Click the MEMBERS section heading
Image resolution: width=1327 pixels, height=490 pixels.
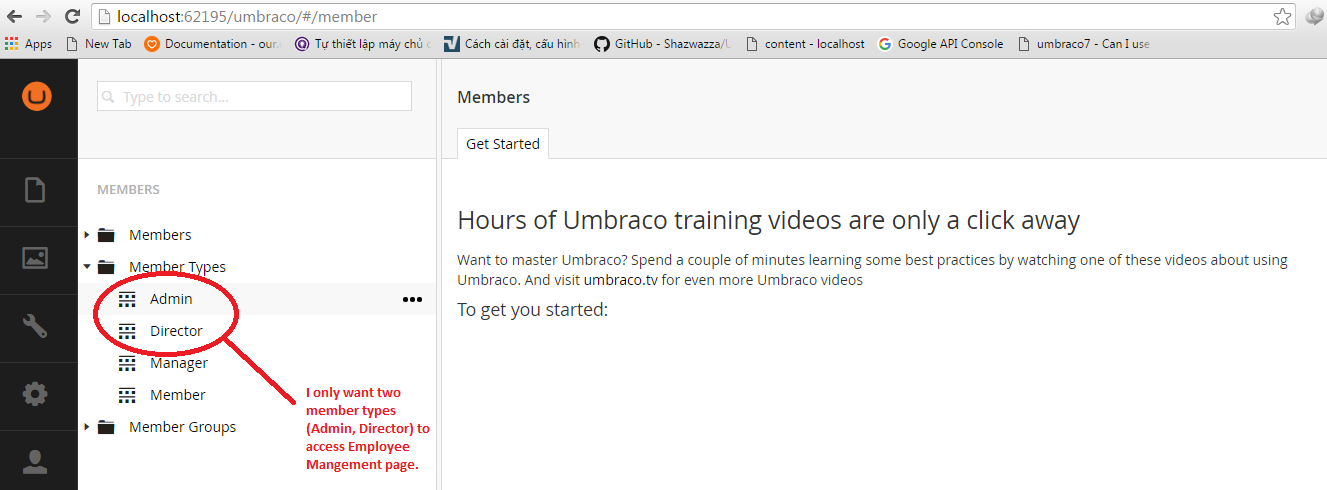pyautogui.click(x=128, y=190)
